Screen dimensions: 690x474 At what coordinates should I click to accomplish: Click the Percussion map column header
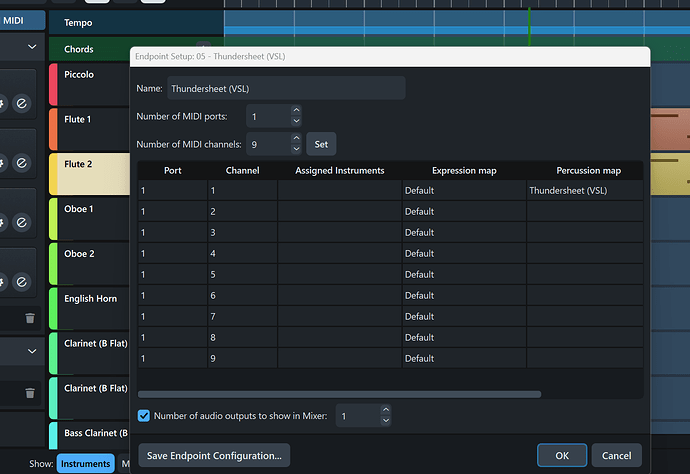click(x=588, y=170)
